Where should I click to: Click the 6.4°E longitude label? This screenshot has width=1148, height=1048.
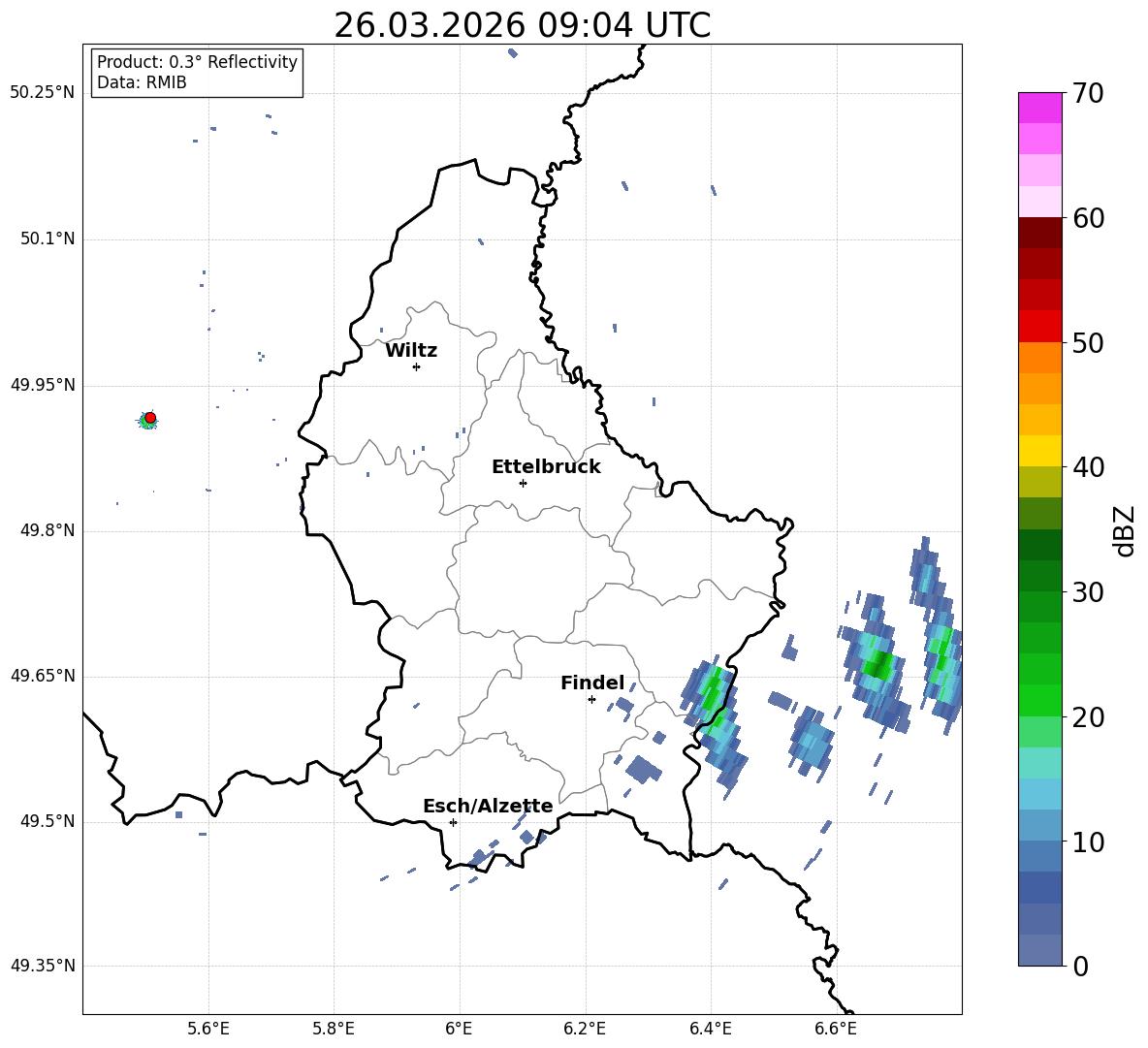(x=710, y=1029)
